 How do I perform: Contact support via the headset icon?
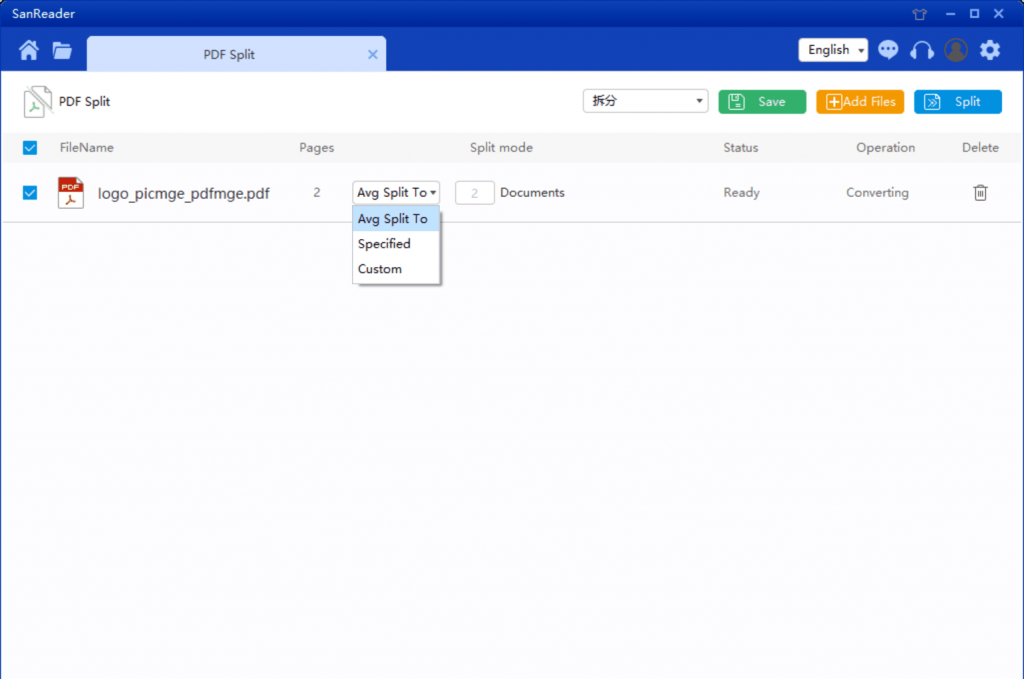click(x=921, y=50)
